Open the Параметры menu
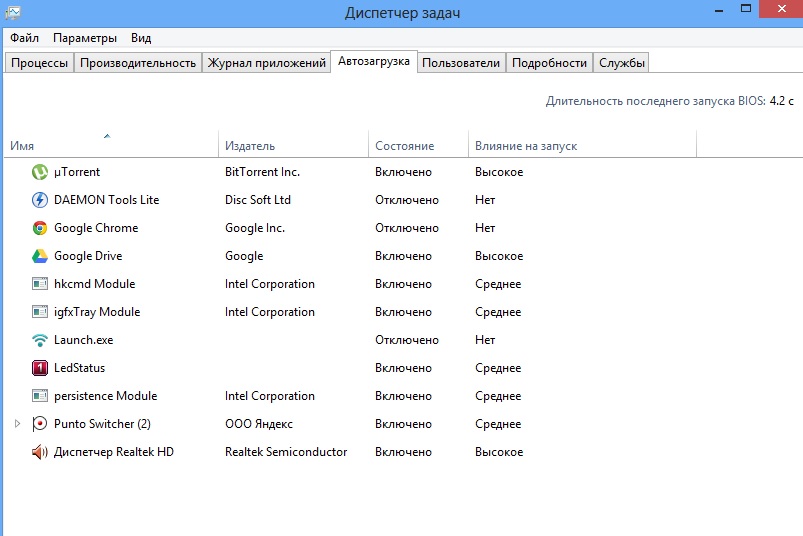The width and height of the screenshot is (803, 536). [85, 38]
